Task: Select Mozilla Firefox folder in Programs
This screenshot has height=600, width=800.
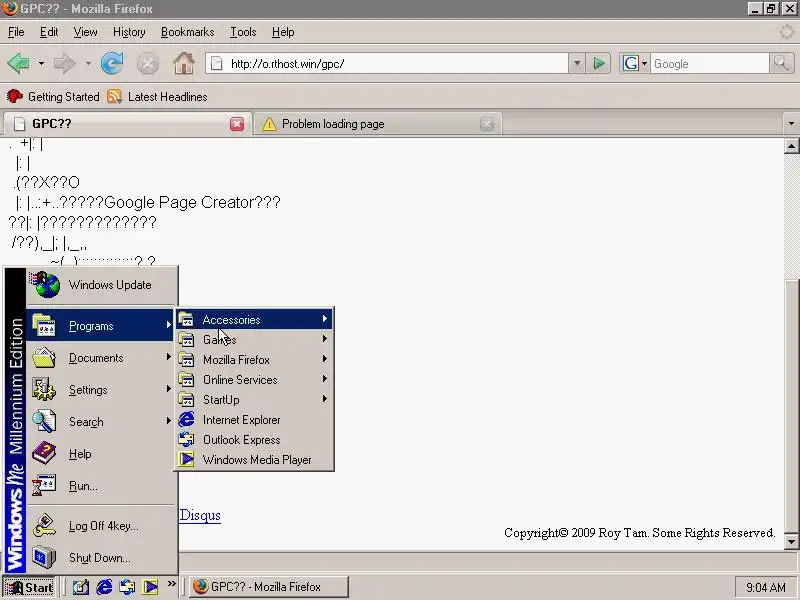Action: 255,360
